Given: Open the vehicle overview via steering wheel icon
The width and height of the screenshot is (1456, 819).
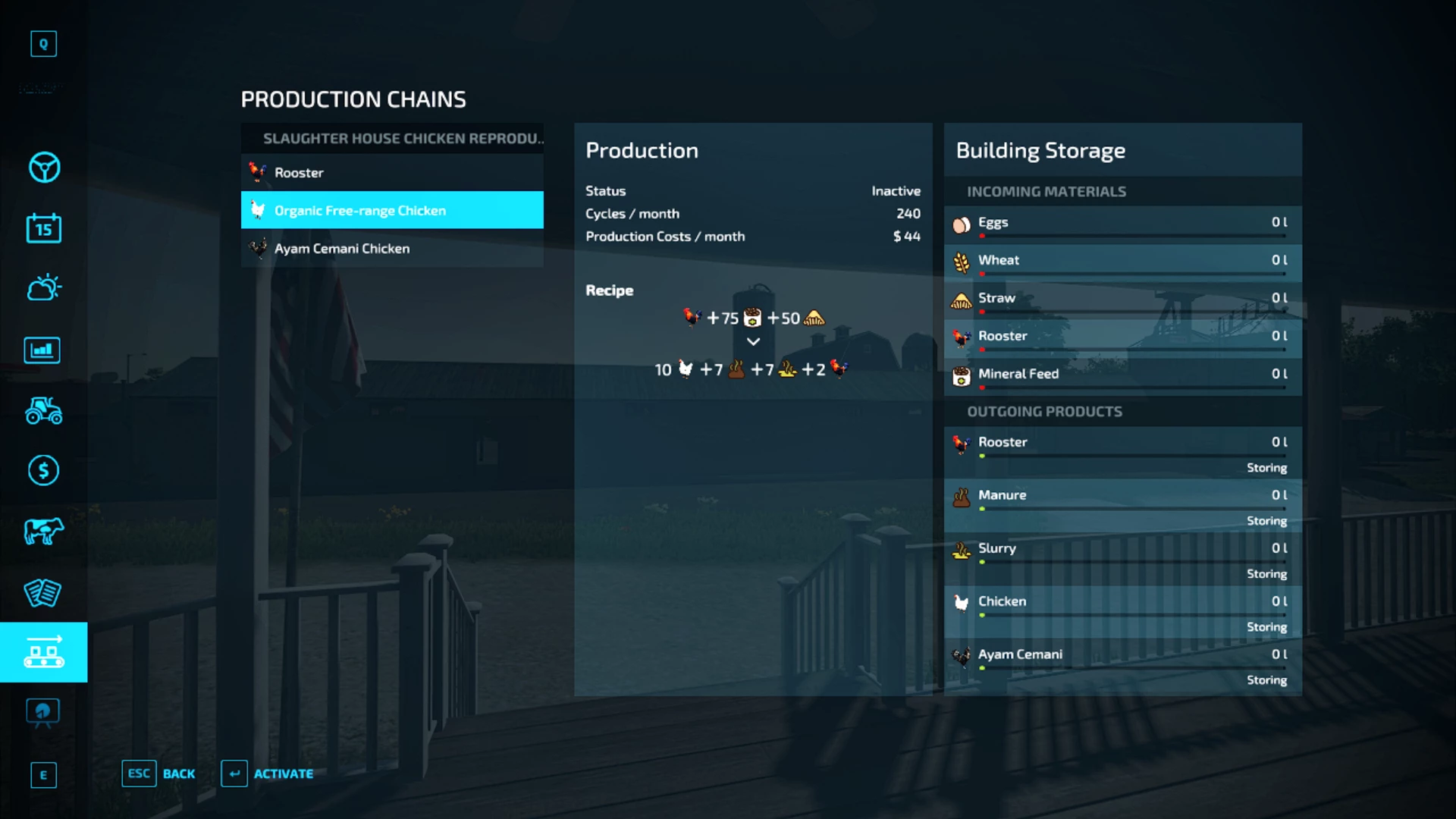Looking at the screenshot, I should click(x=43, y=168).
